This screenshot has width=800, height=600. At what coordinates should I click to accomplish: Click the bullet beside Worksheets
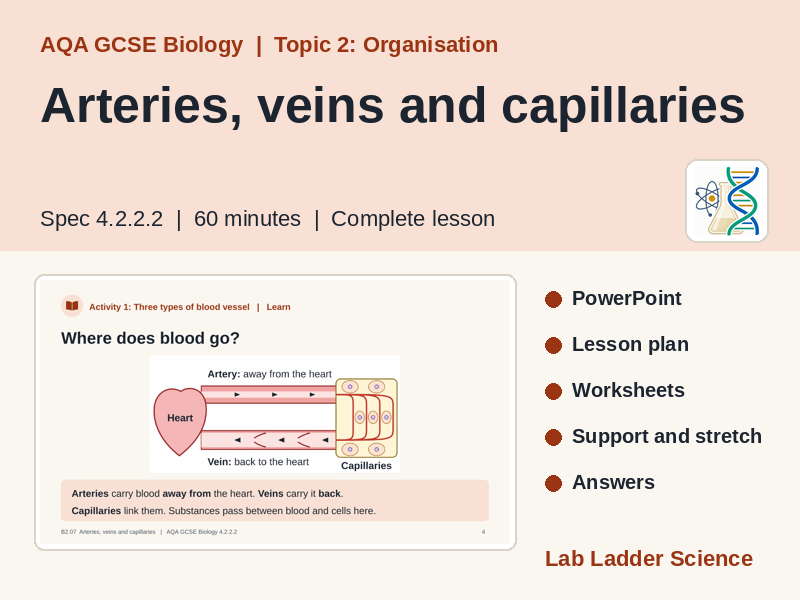tap(553, 391)
